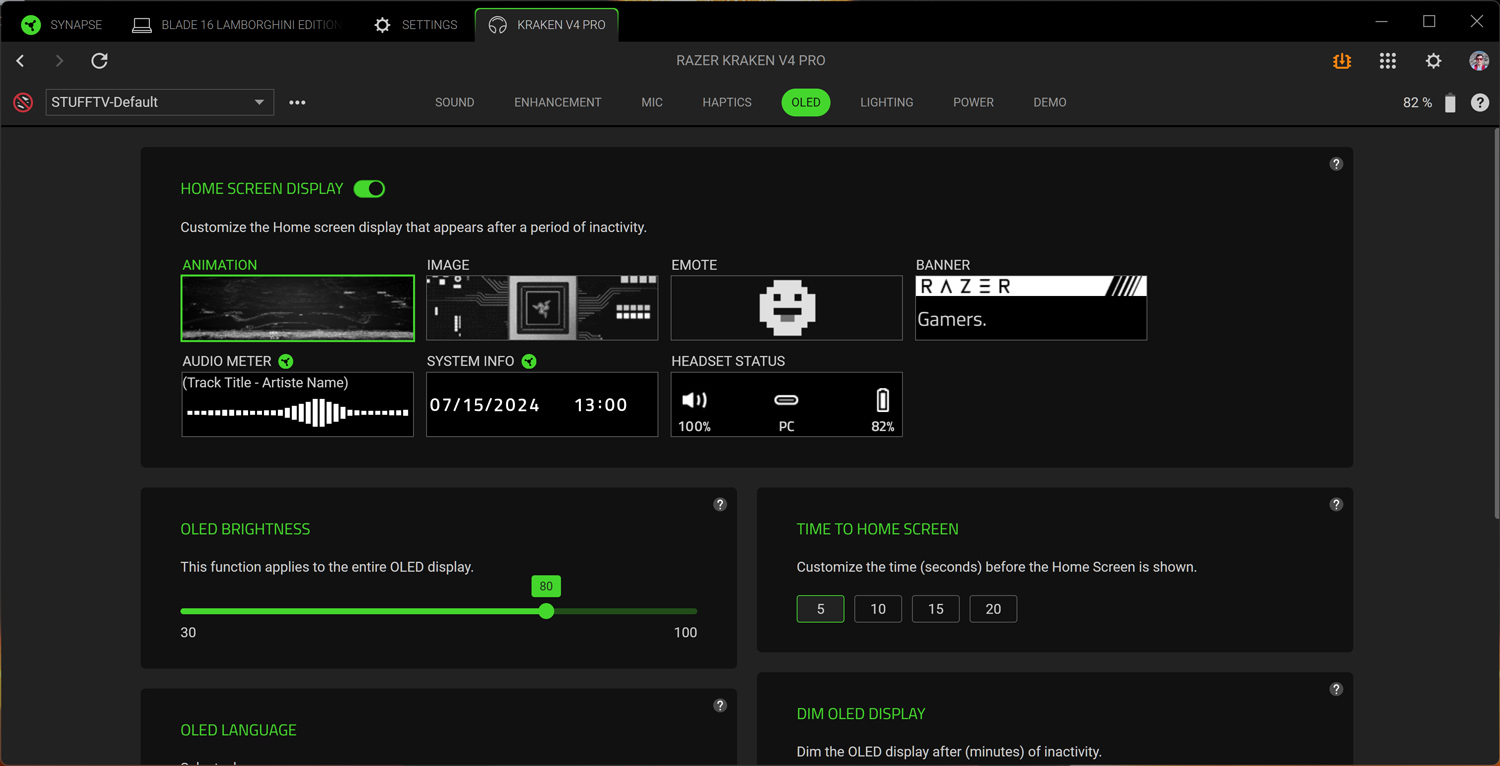1500x766 pixels.
Task: Select the KRAKEN V4 PRO window tab
Action: [x=547, y=25]
